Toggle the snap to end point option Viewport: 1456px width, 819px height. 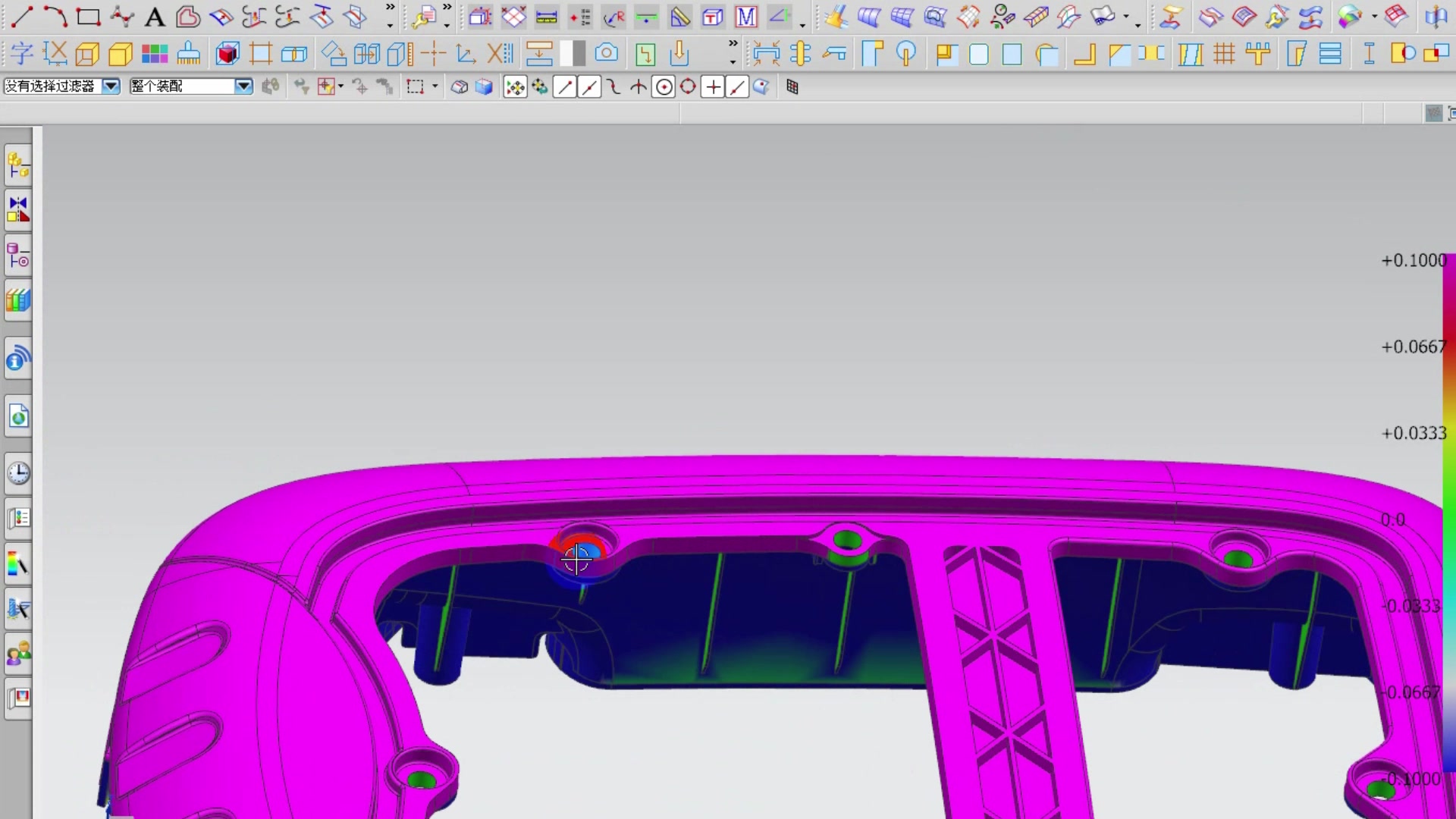(x=564, y=87)
